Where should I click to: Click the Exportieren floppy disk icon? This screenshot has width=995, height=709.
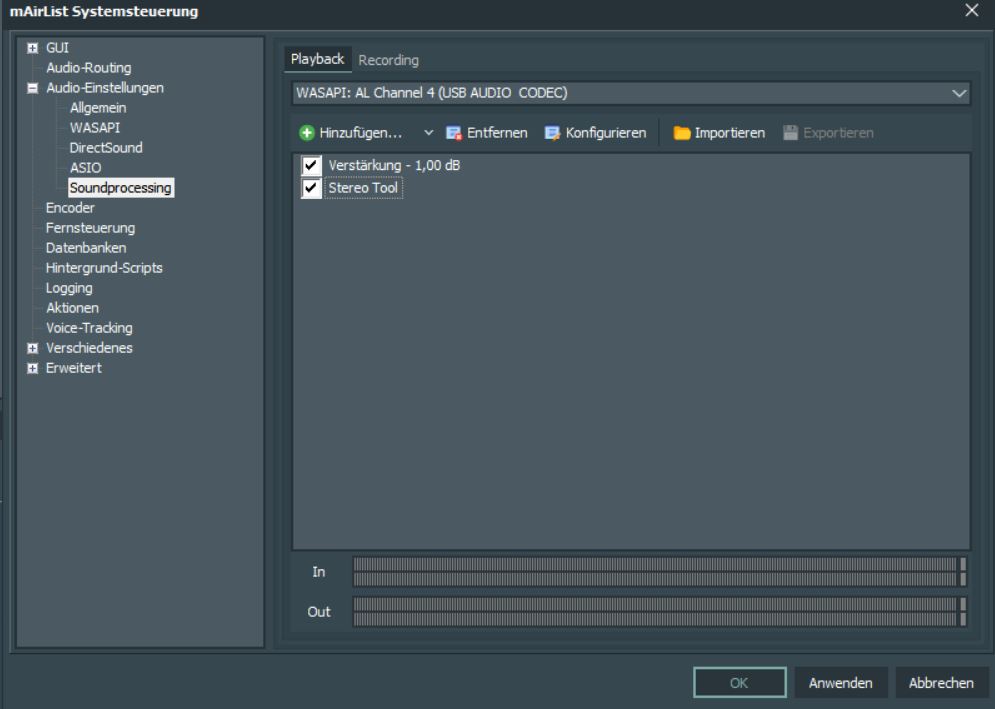[791, 133]
